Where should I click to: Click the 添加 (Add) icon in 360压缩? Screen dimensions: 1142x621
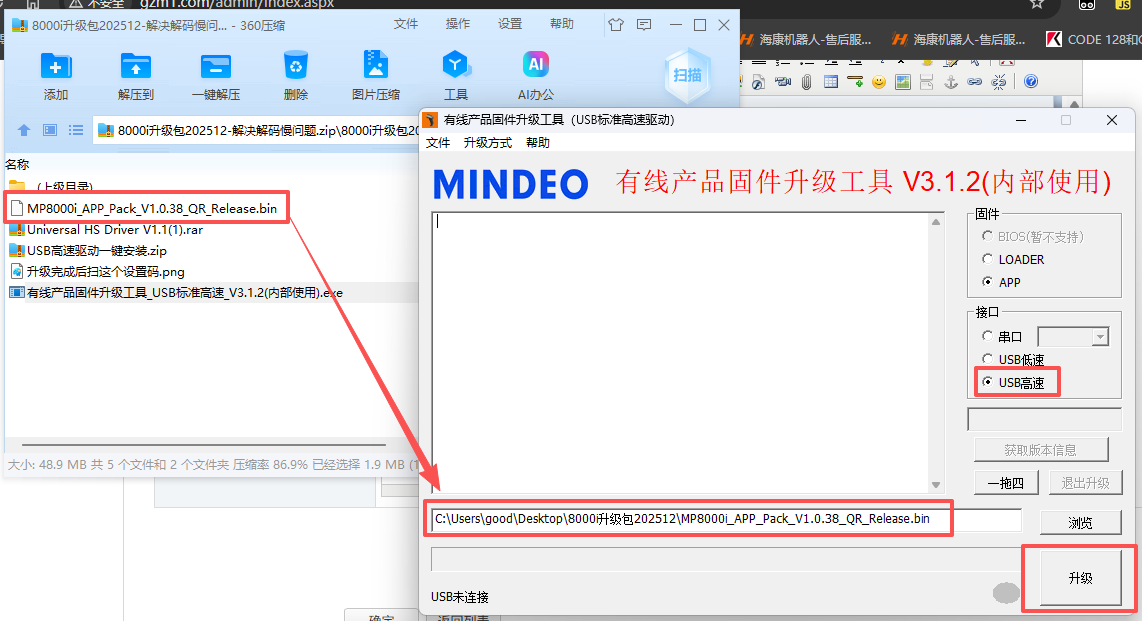56,67
